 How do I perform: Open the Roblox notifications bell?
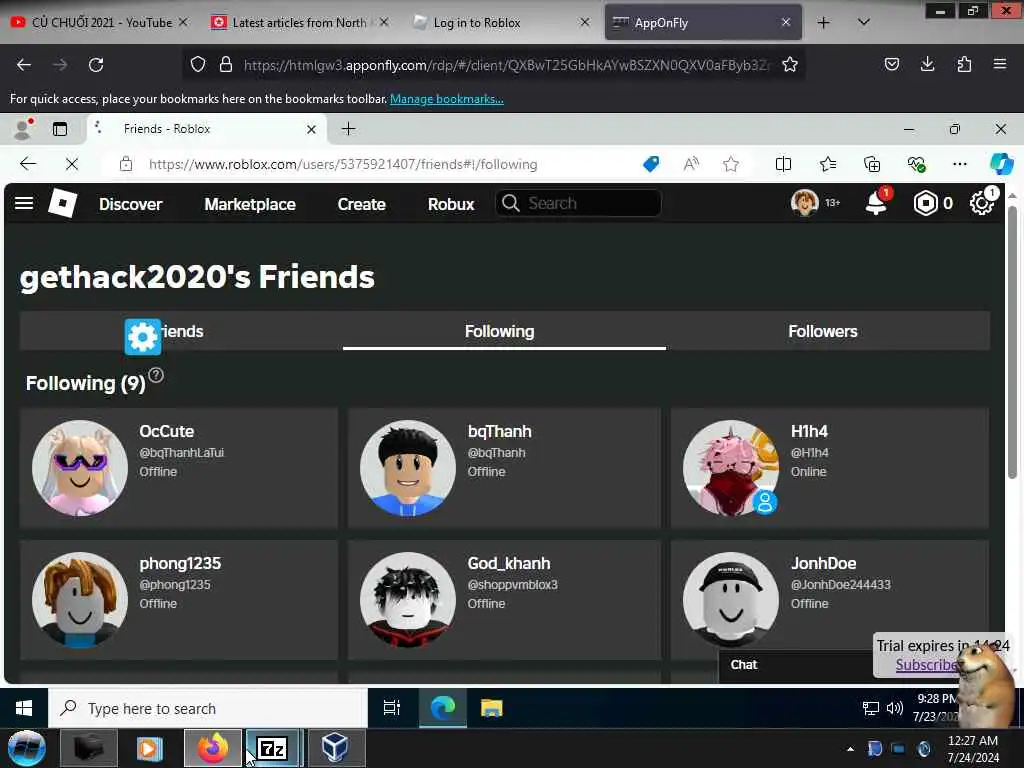pyautogui.click(x=876, y=203)
